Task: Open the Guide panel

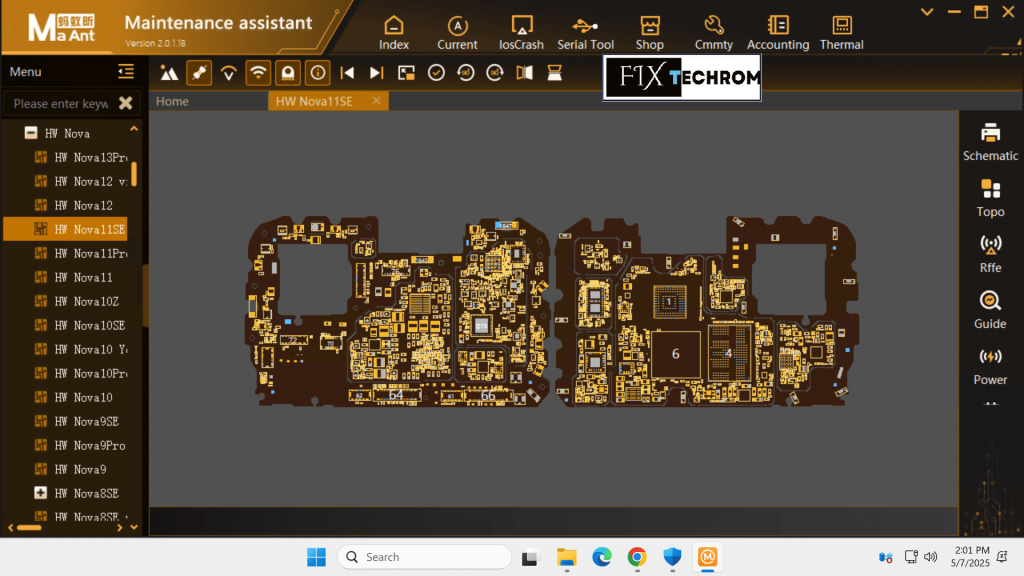Action: (990, 311)
